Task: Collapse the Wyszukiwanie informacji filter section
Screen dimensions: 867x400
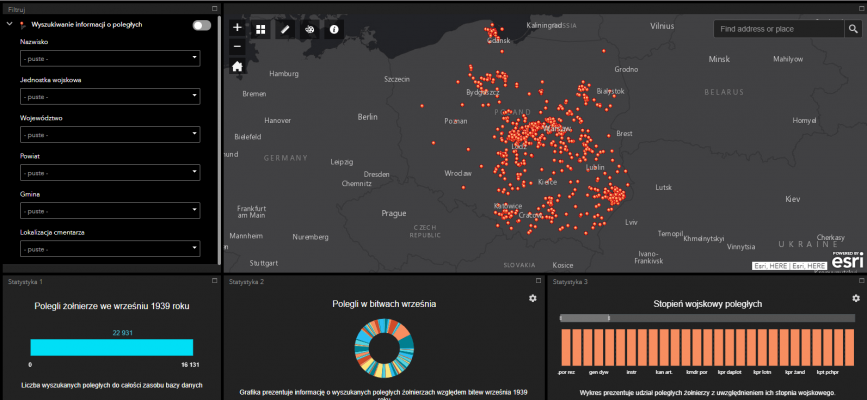Action: 11,25
